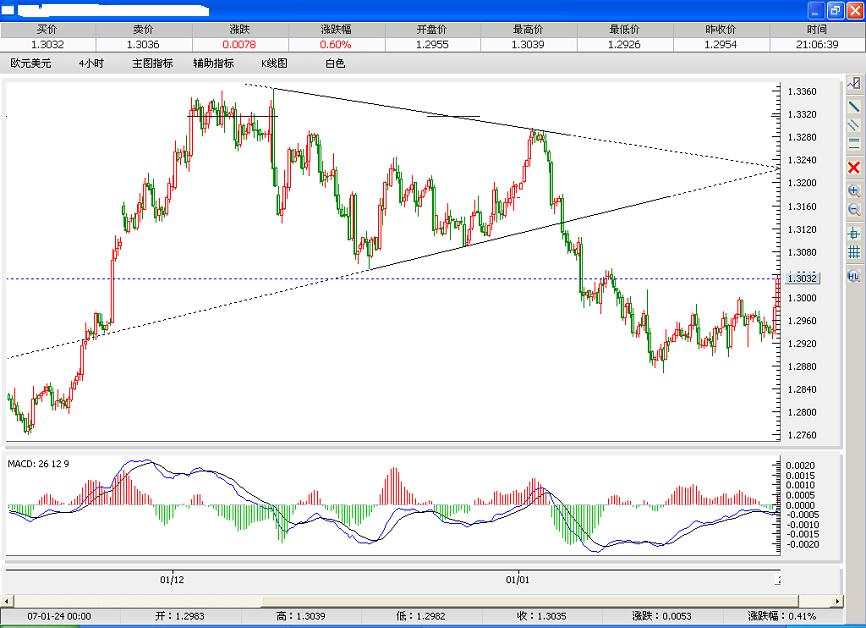The height and width of the screenshot is (628, 866).
Task: Click the HL high-low marker icon
Action: (x=854, y=276)
